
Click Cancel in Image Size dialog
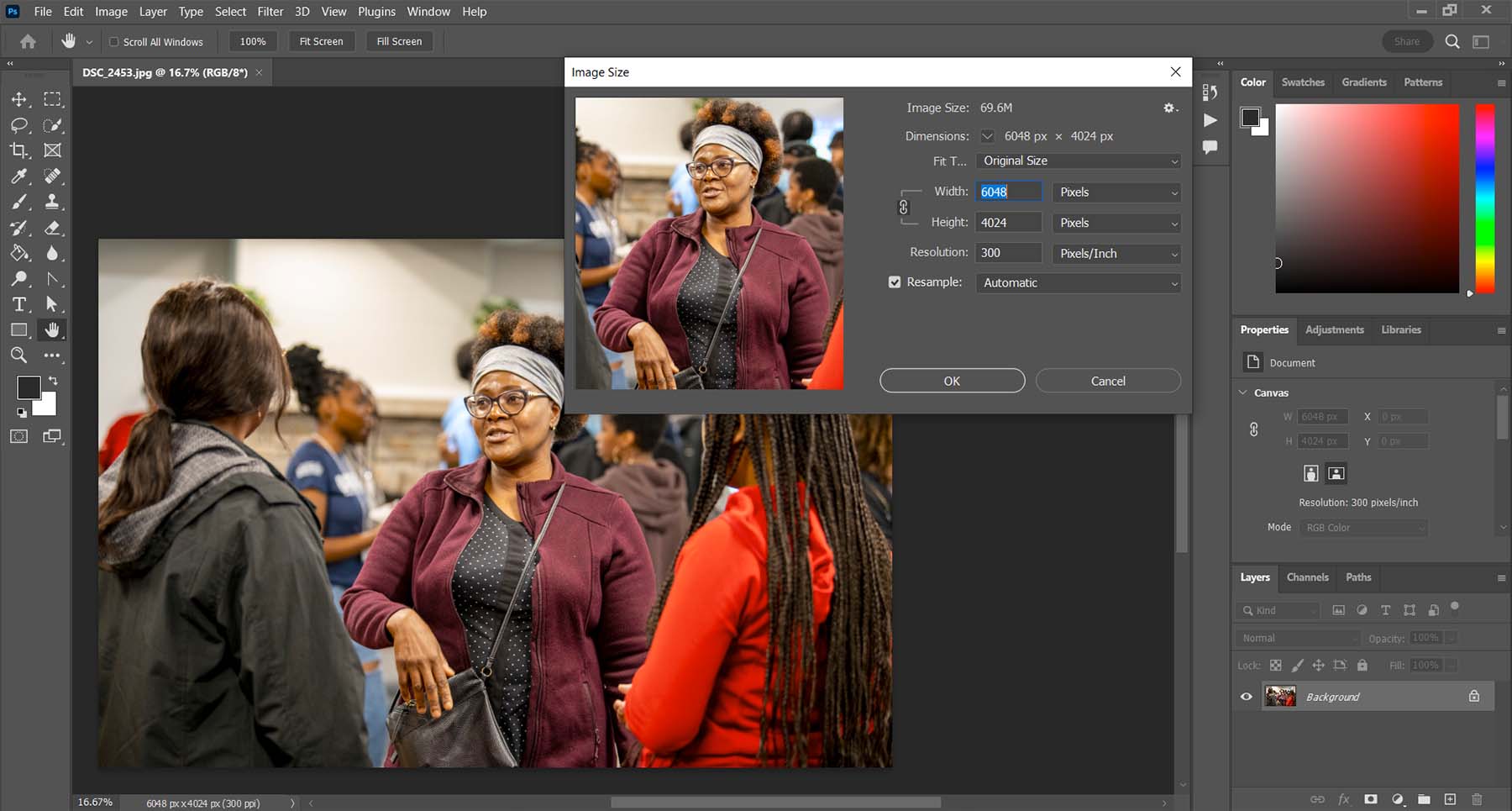1108,381
